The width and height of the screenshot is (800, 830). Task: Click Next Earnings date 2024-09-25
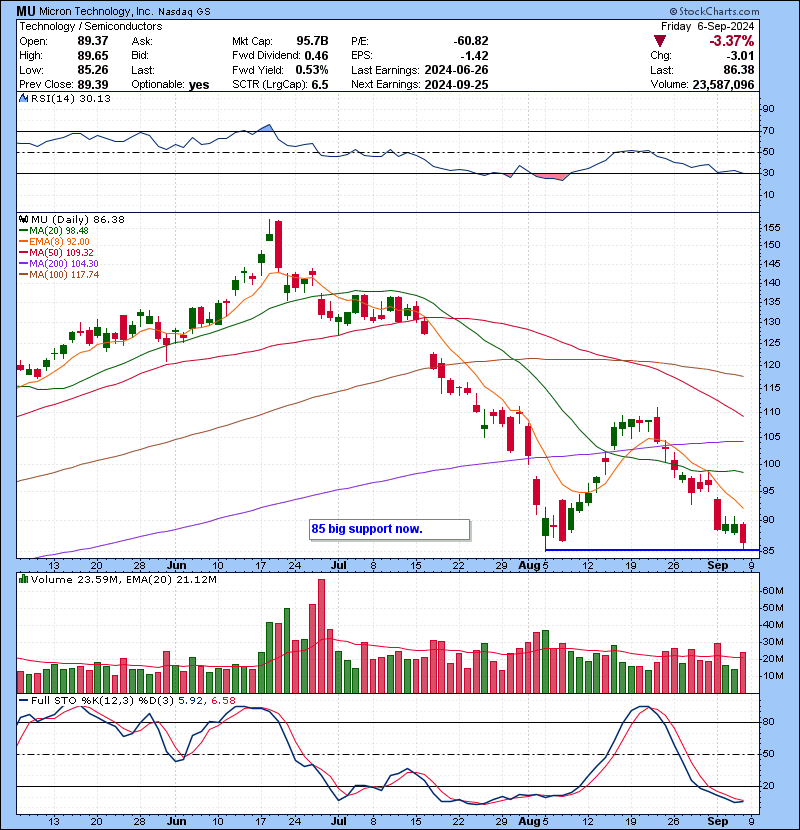(x=456, y=85)
